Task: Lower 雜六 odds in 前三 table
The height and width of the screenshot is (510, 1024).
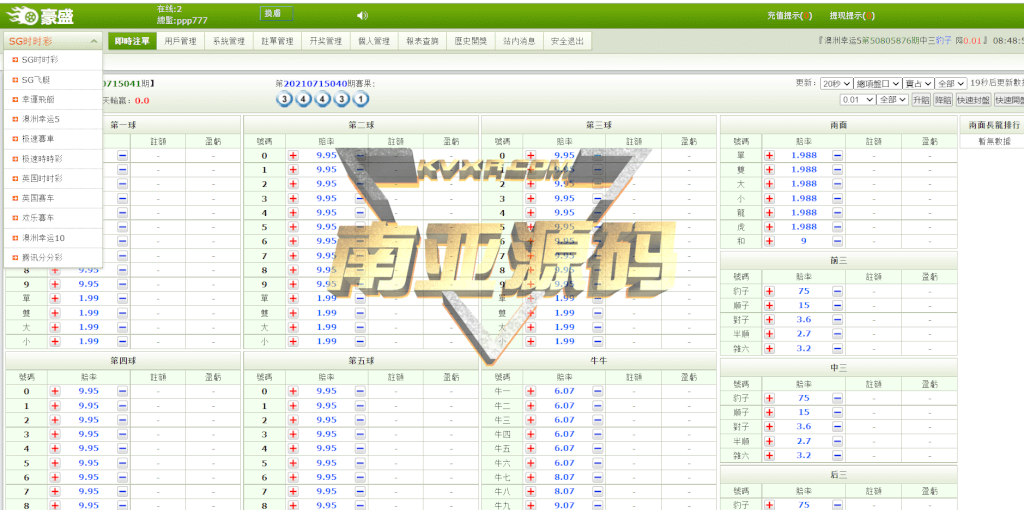Action: pyautogui.click(x=837, y=349)
